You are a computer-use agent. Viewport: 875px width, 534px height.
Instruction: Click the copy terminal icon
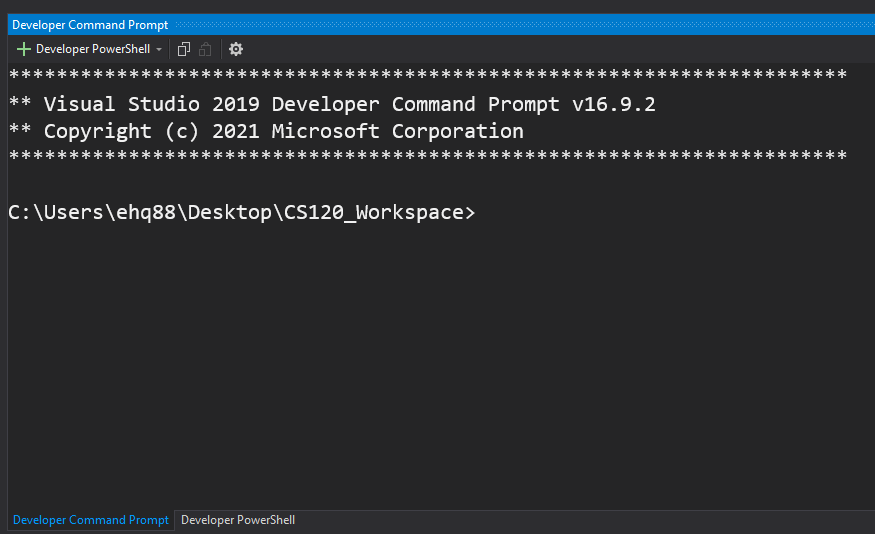pyautogui.click(x=184, y=49)
